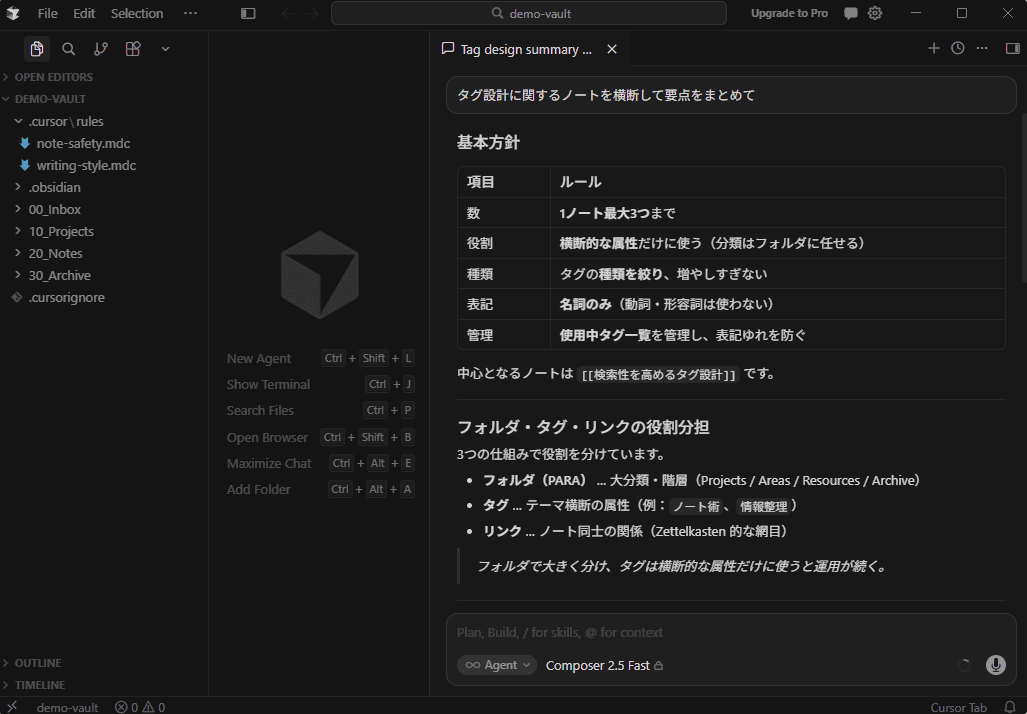Expand the additional views chevron
This screenshot has height=714, width=1027.
[165, 49]
